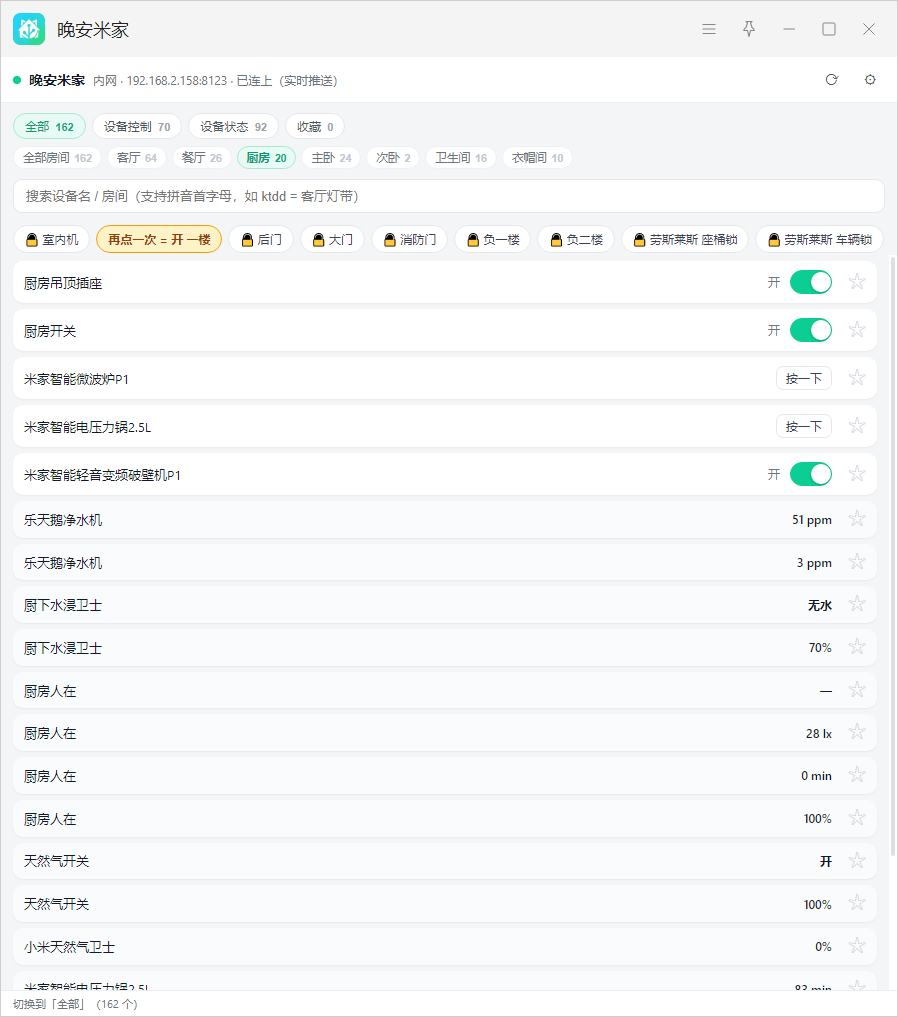898x1017 pixels.
Task: Favorite 米家智能电压力锅2.5L with its star
Action: pos(857,425)
